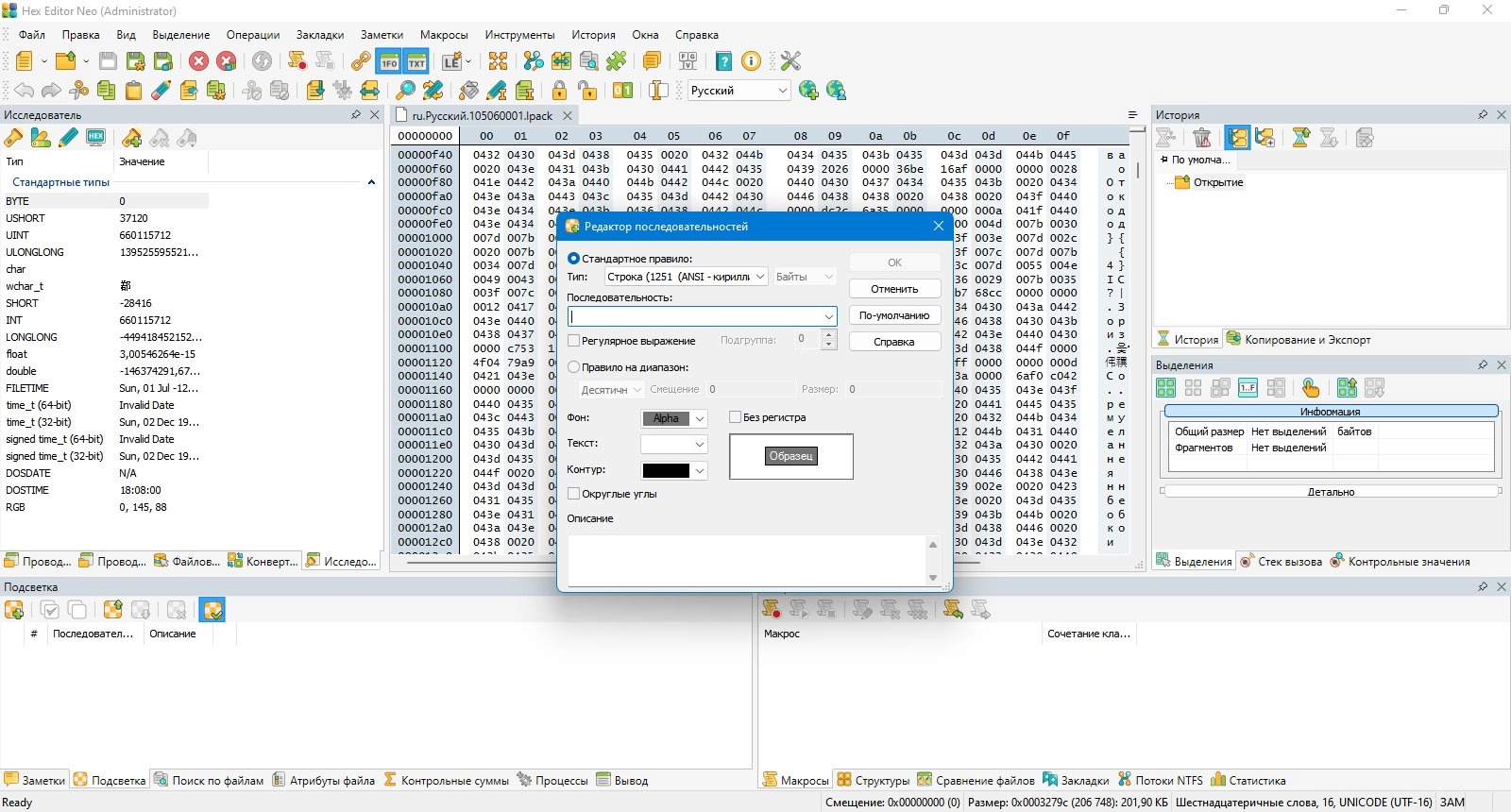
Task: Switch to the Контрольные суммы tab
Action: click(446, 780)
